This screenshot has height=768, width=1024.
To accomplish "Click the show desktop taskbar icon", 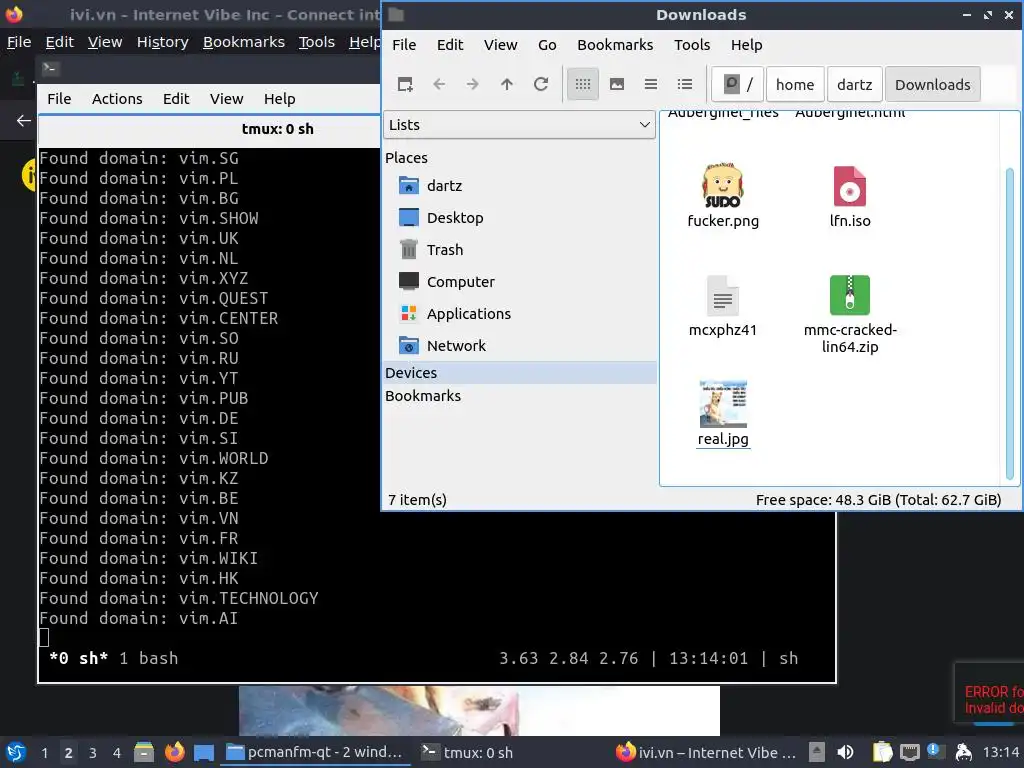I will pyautogui.click(x=204, y=752).
